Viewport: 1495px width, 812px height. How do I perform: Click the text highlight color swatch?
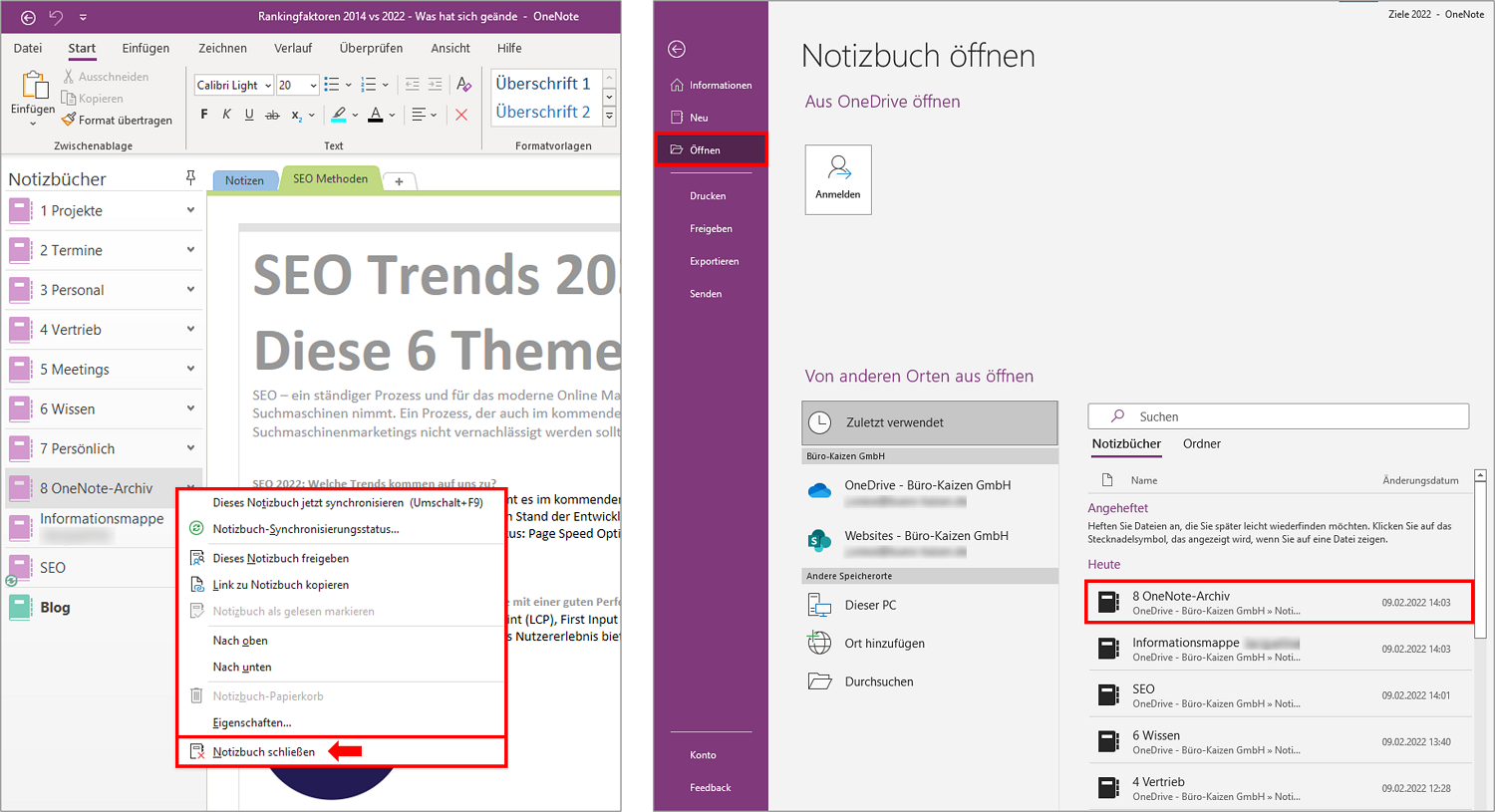pos(339,115)
